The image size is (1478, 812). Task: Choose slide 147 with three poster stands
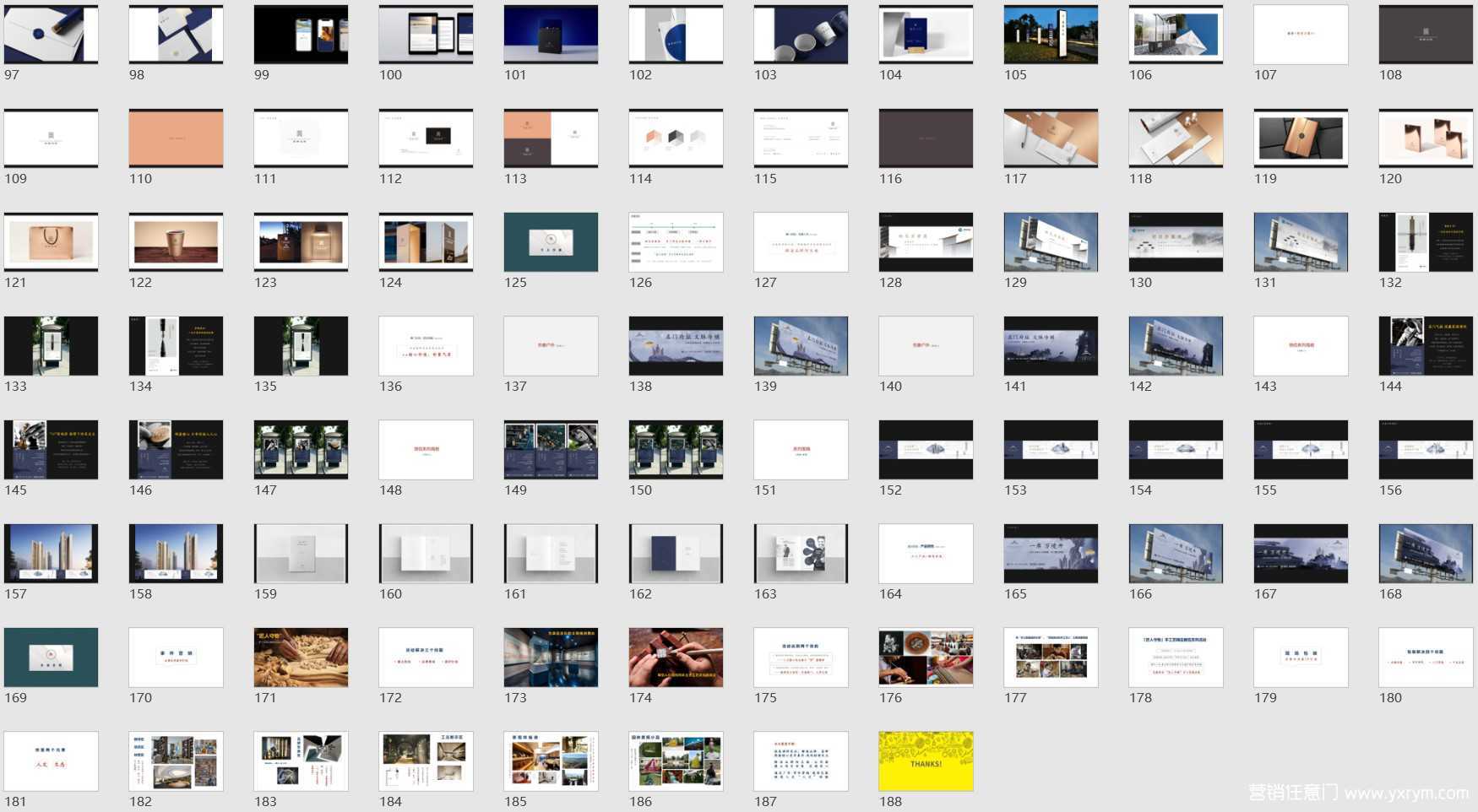(301, 450)
